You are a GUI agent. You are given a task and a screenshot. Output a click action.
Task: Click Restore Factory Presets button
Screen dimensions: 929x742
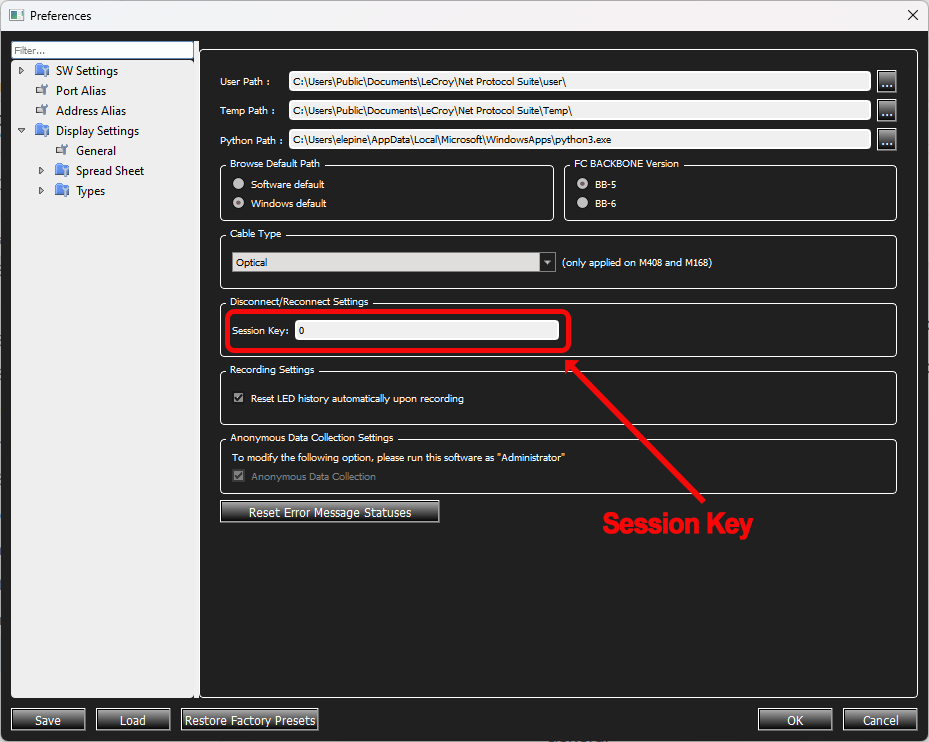click(249, 719)
